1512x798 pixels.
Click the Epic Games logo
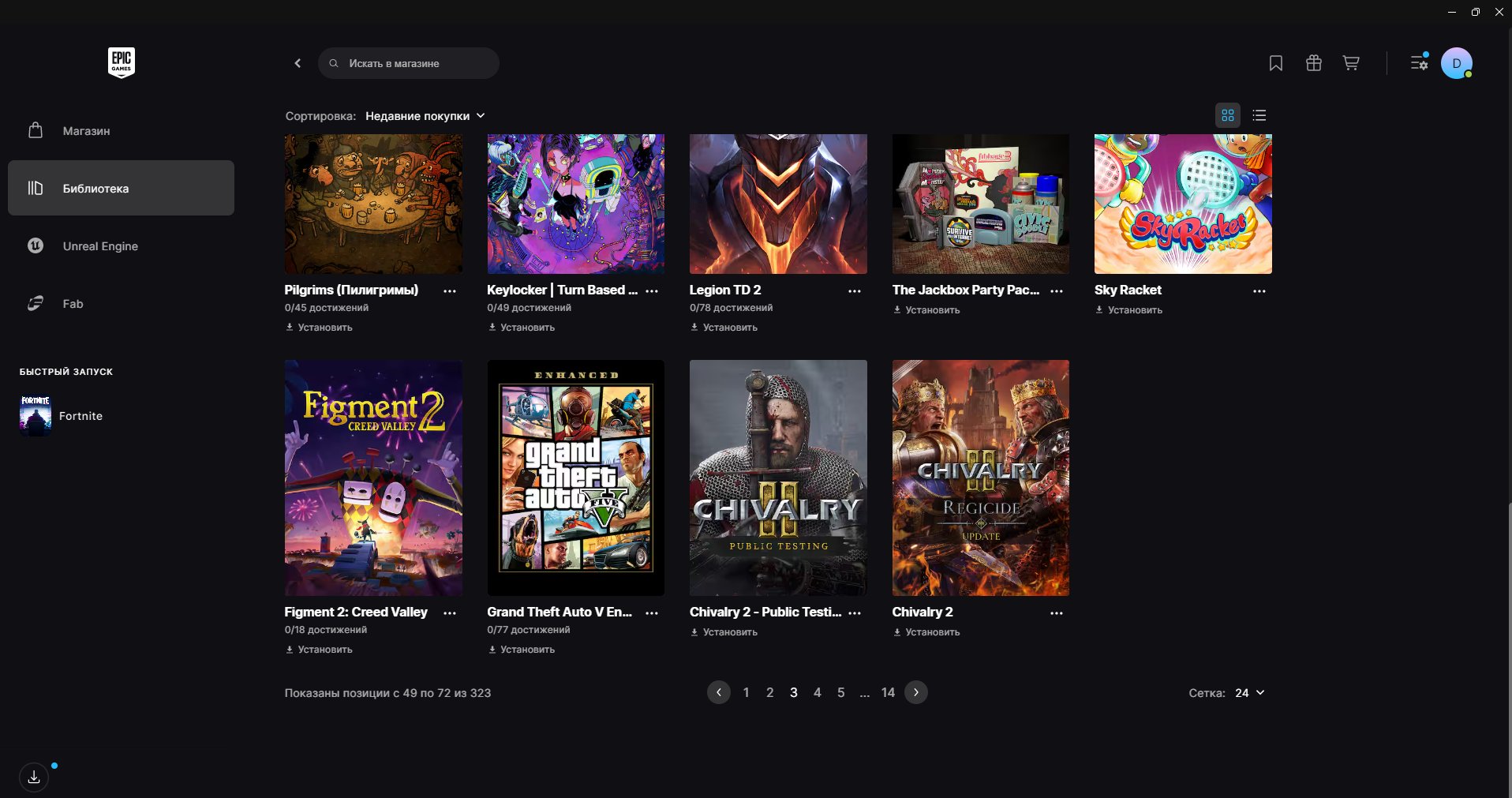pyautogui.click(x=122, y=62)
